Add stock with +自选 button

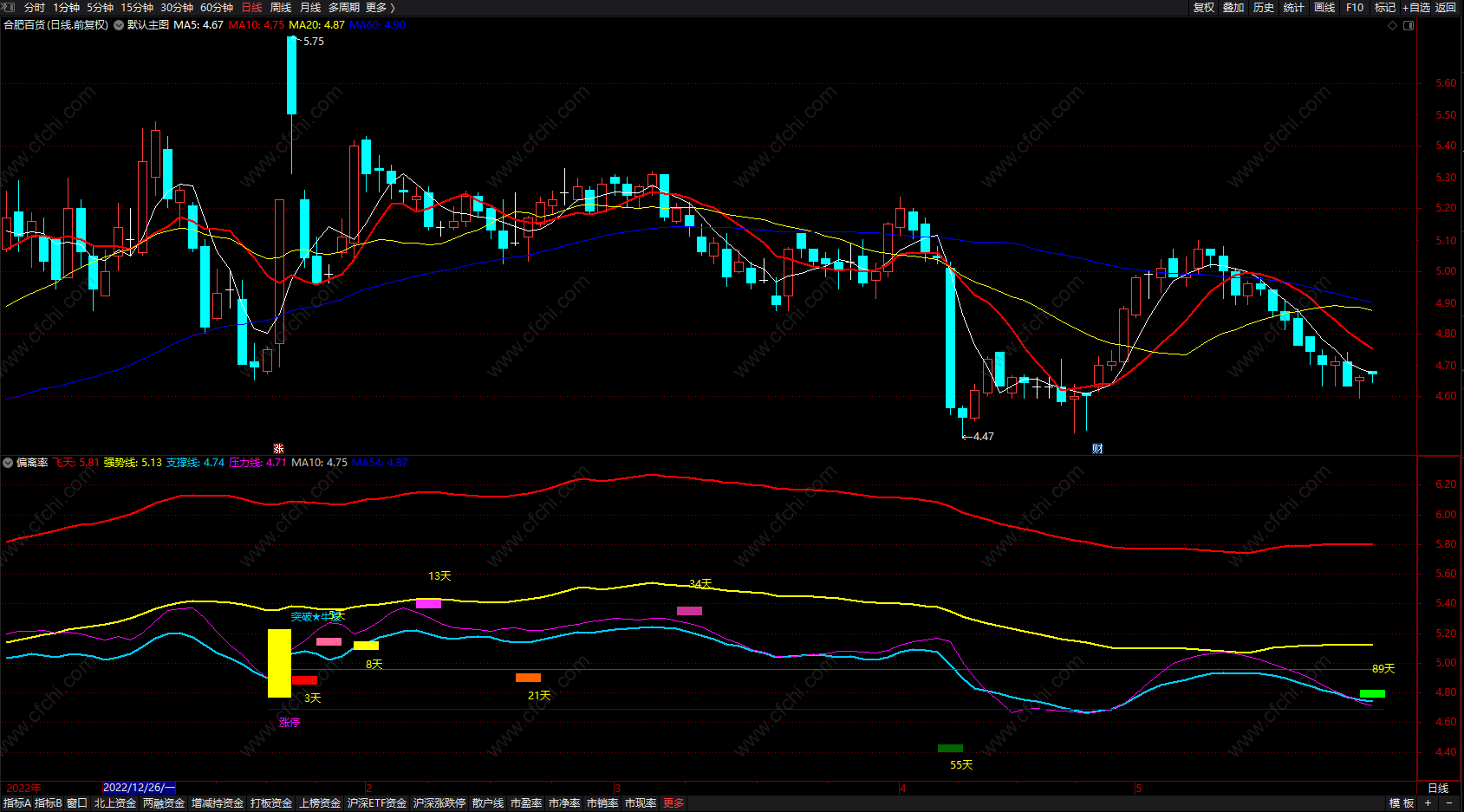tap(1416, 7)
